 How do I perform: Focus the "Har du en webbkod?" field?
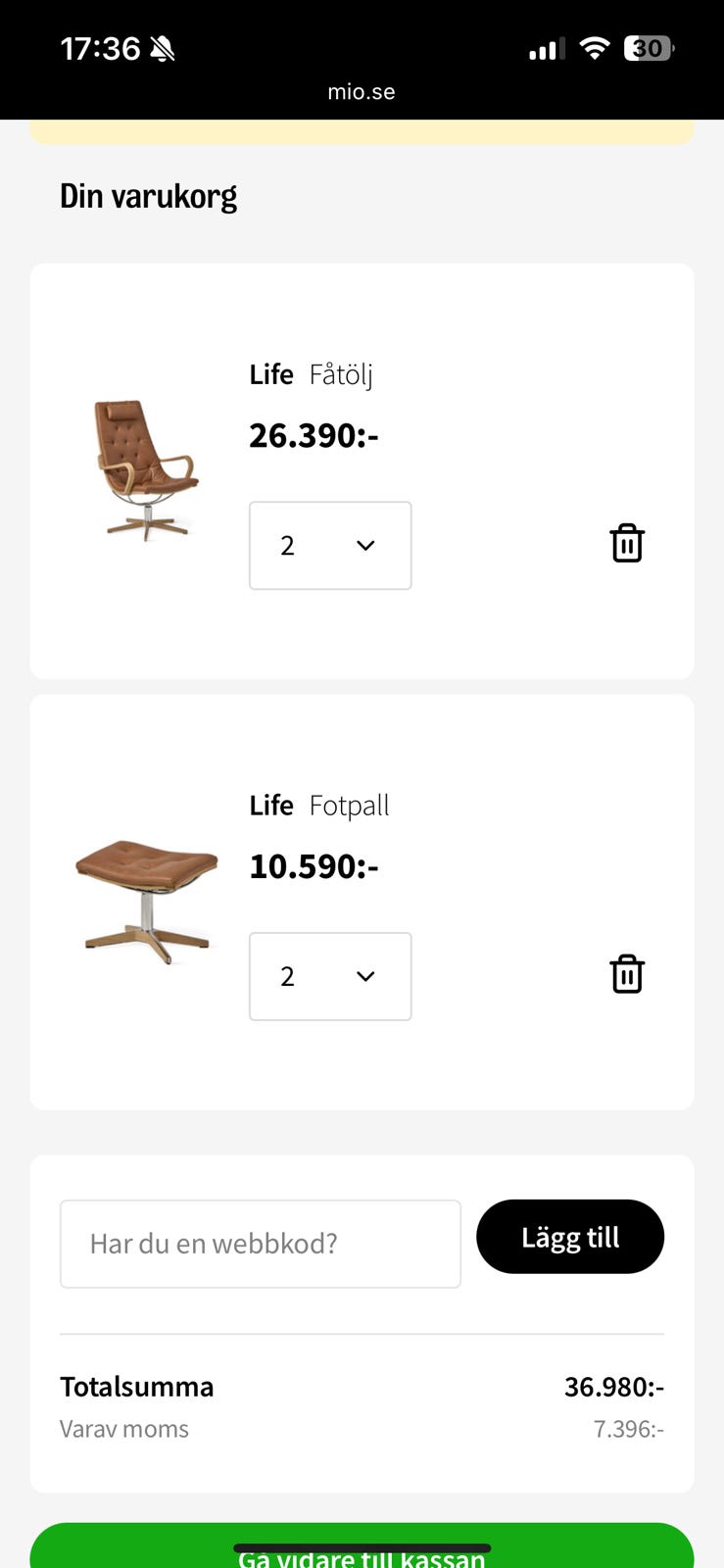pyautogui.click(x=261, y=1244)
